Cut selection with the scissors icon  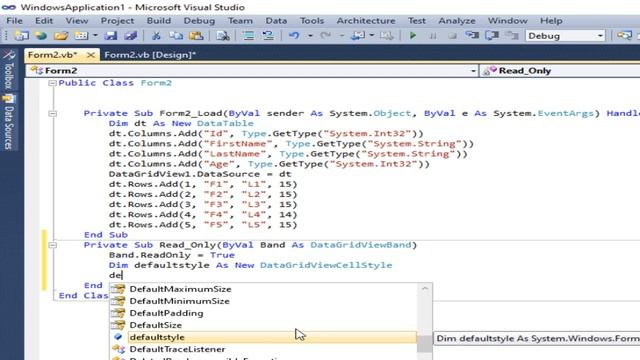point(156,36)
